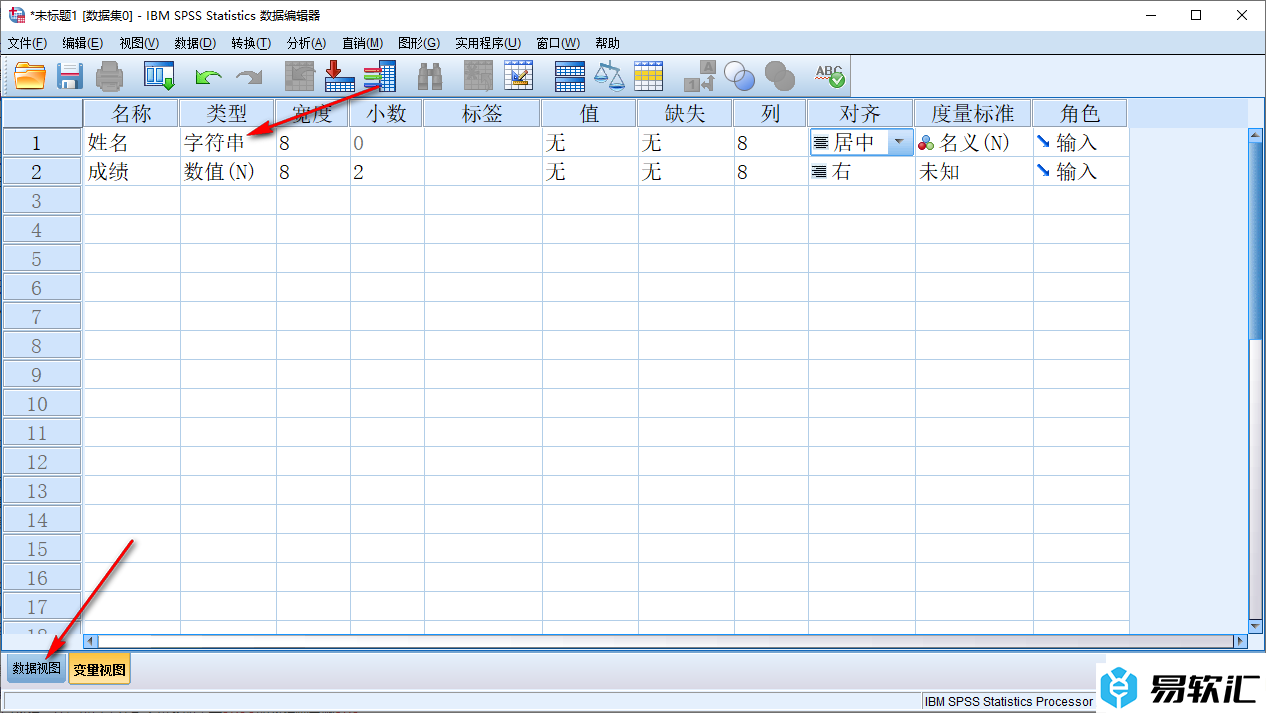
Task: Click the 角色 column header
Action: coord(1080,113)
